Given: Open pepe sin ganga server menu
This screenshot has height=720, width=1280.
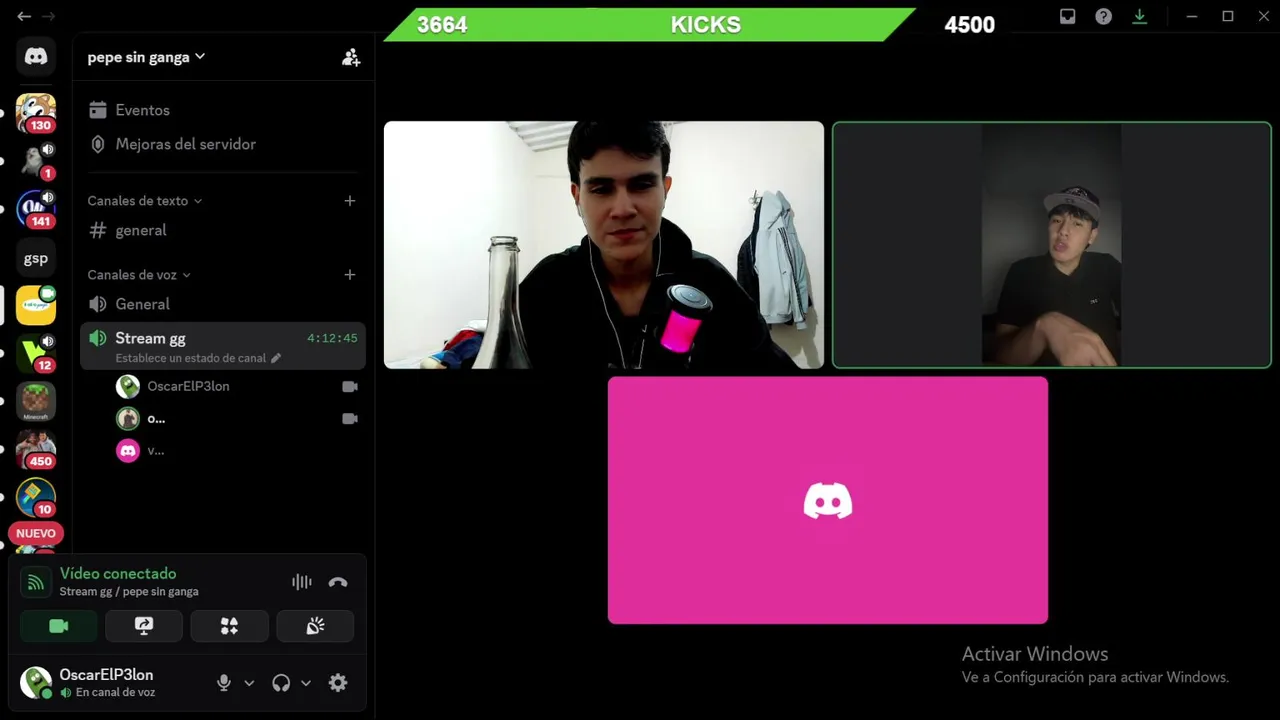Looking at the screenshot, I should tap(146, 57).
